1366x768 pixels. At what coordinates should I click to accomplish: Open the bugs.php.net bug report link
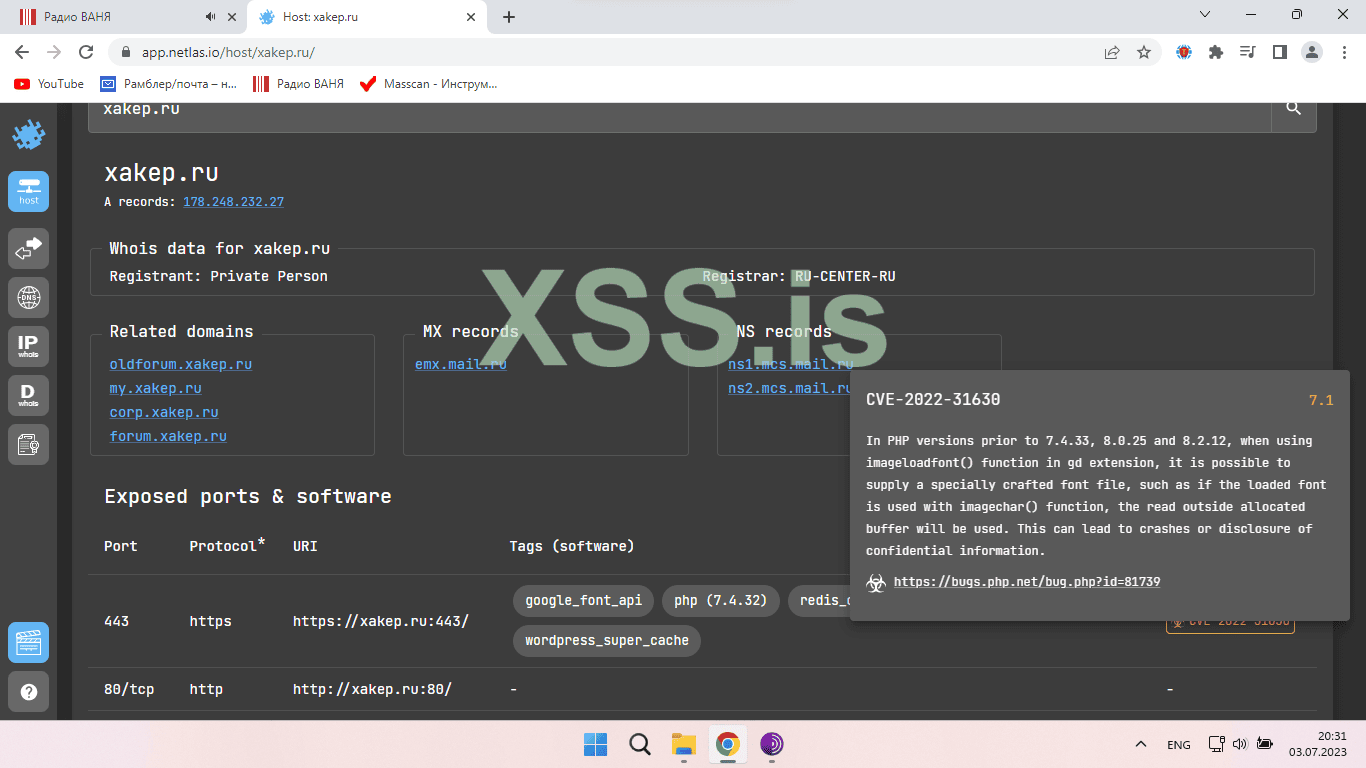(x=1027, y=581)
